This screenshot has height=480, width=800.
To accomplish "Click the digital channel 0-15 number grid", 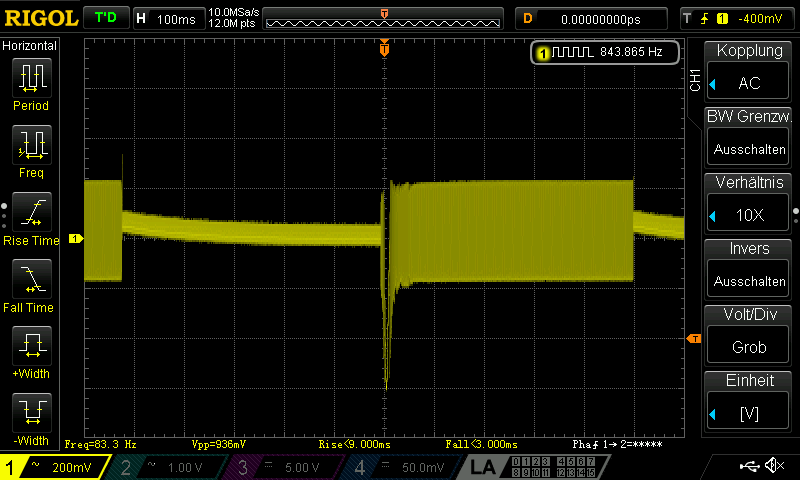I will 554,467.
